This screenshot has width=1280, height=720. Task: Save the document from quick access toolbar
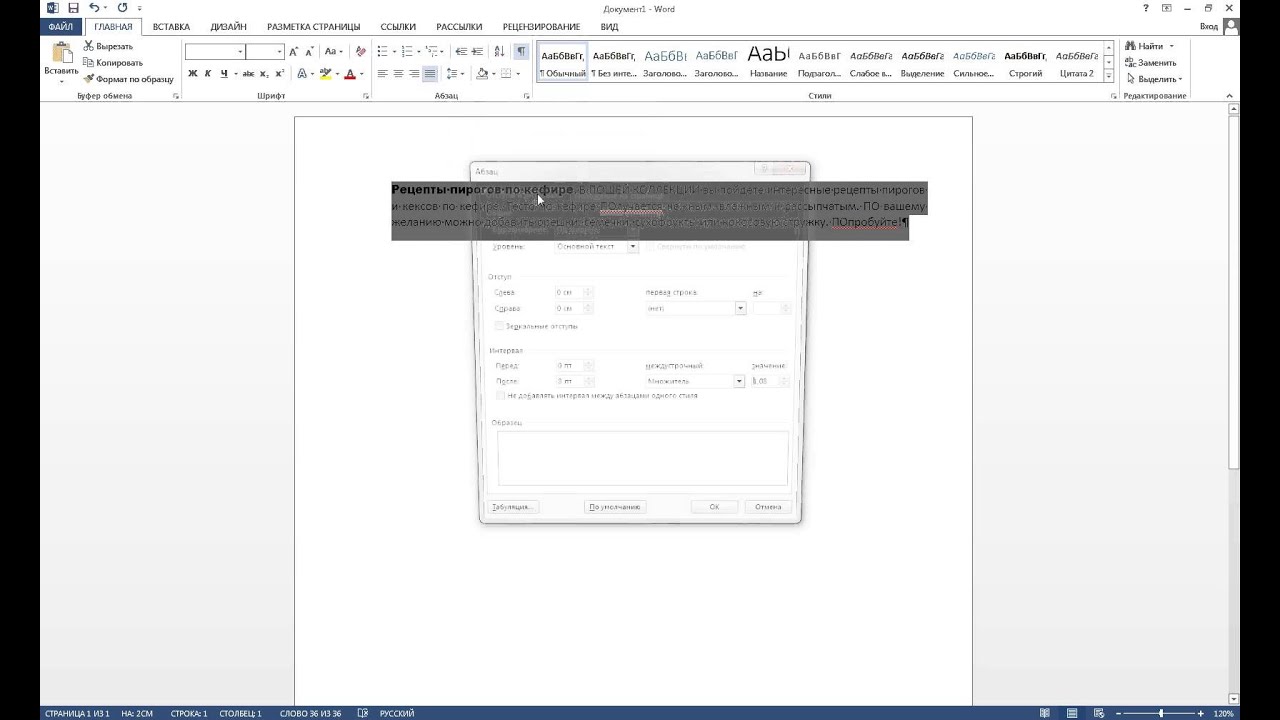coord(73,8)
